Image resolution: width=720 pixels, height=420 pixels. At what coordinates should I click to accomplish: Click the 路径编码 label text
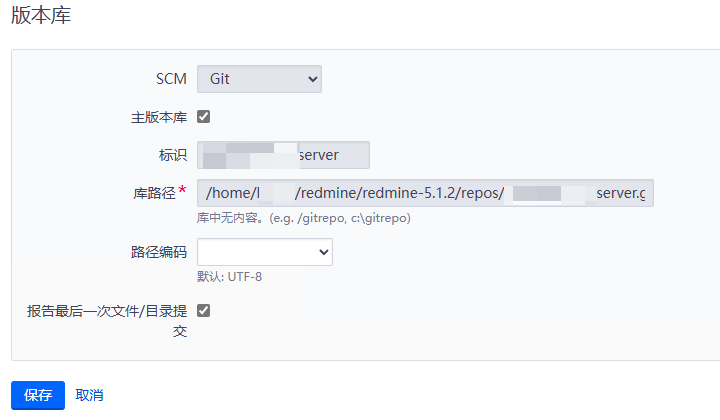tap(159, 252)
